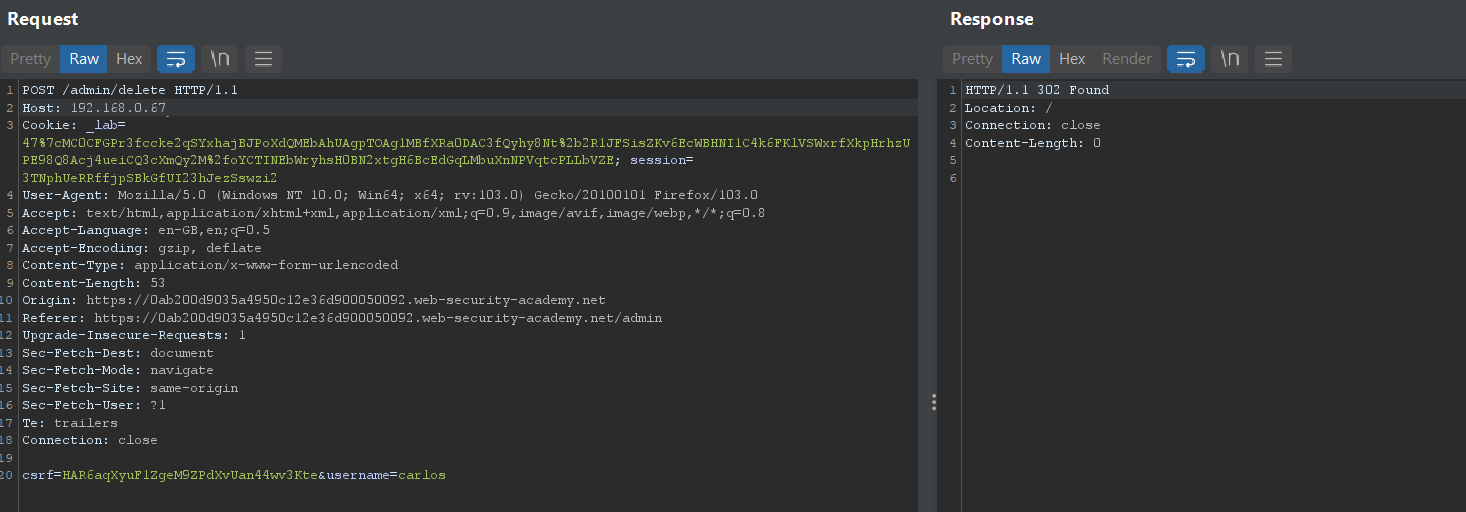
Task: Click the Sec-Fetch-Dest: document line
Action: coord(118,353)
